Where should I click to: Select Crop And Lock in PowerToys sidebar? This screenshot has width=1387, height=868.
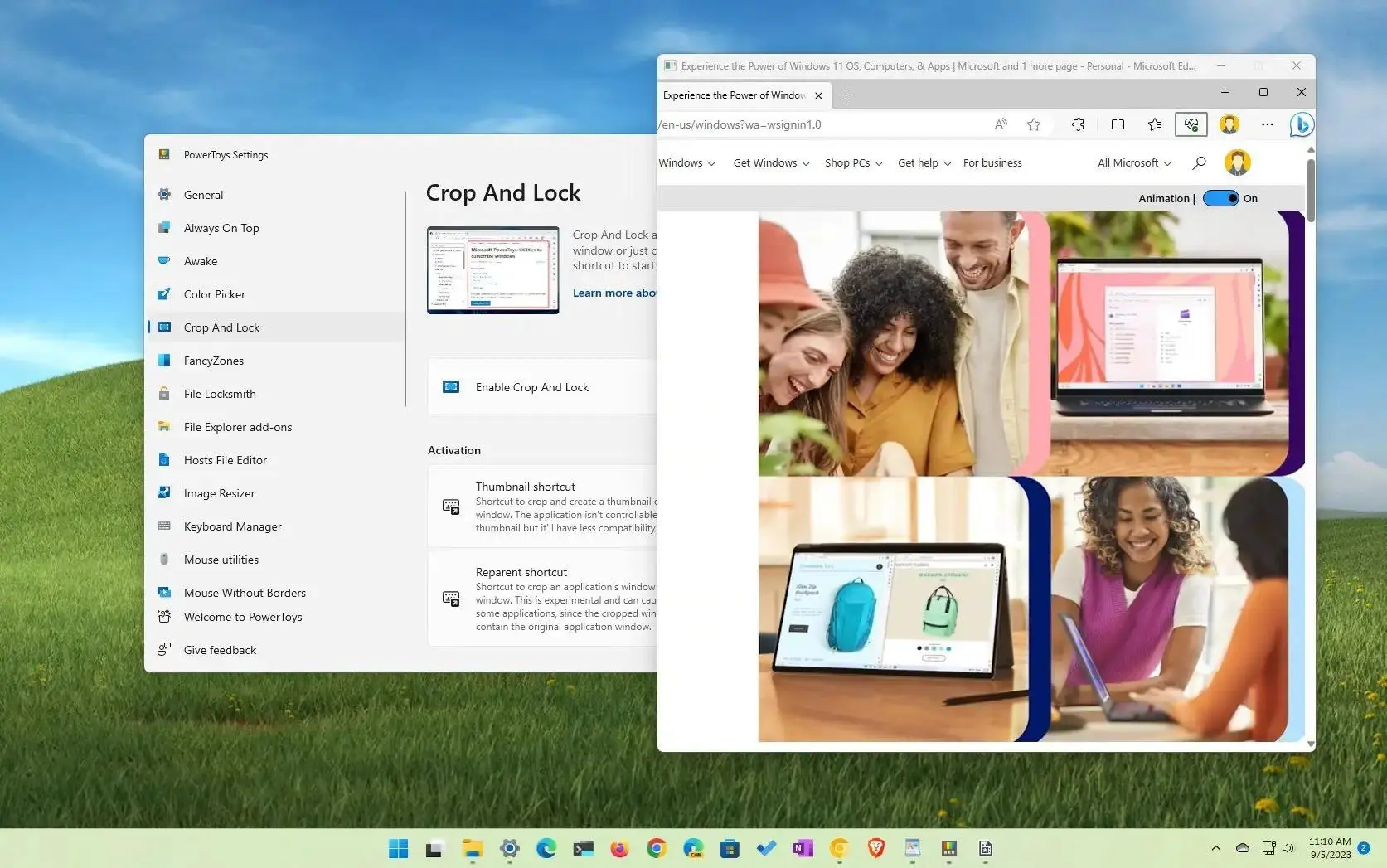pos(276,327)
